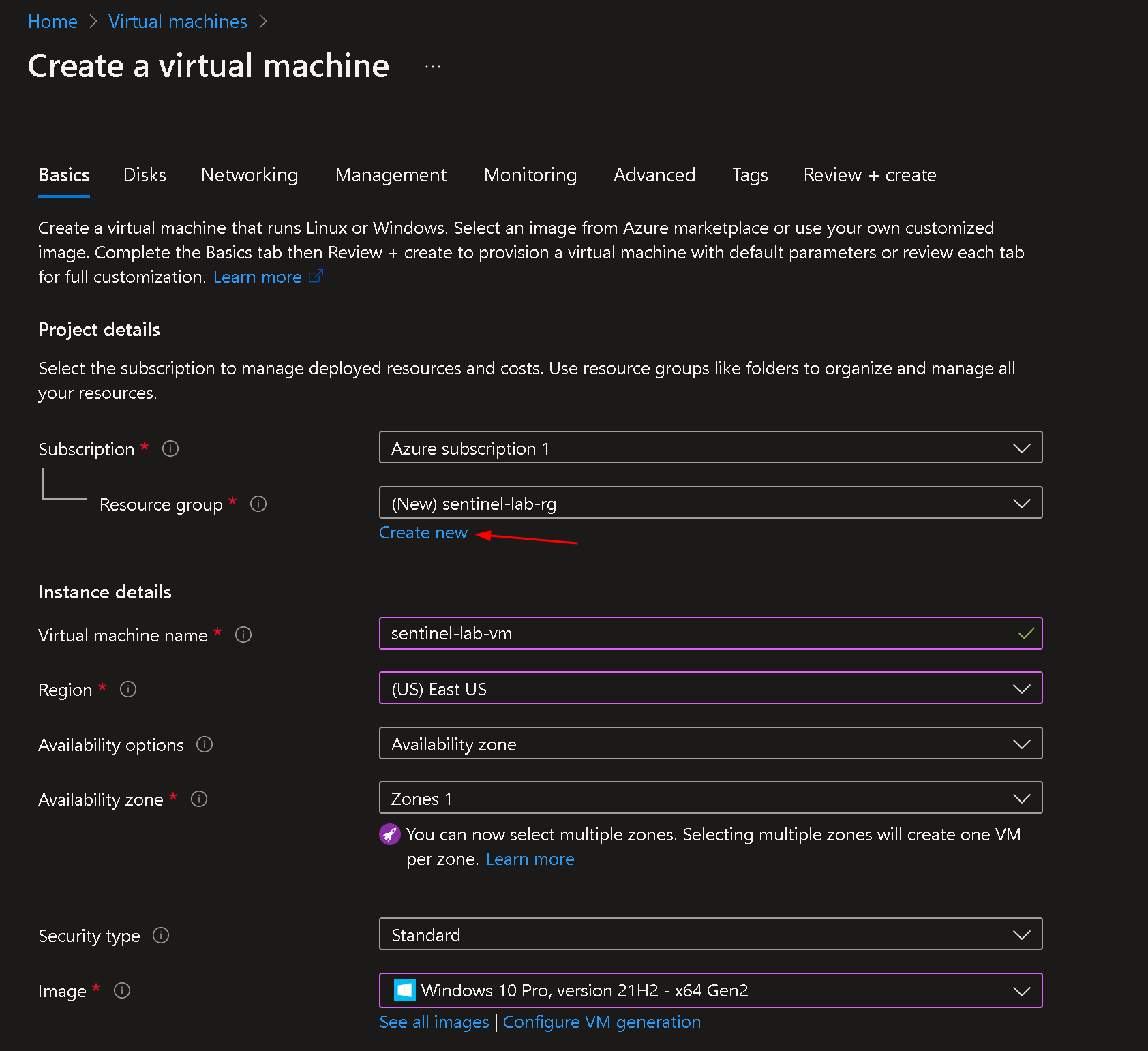1148x1051 pixels.
Task: Click the Image info icon
Action: coord(122,990)
